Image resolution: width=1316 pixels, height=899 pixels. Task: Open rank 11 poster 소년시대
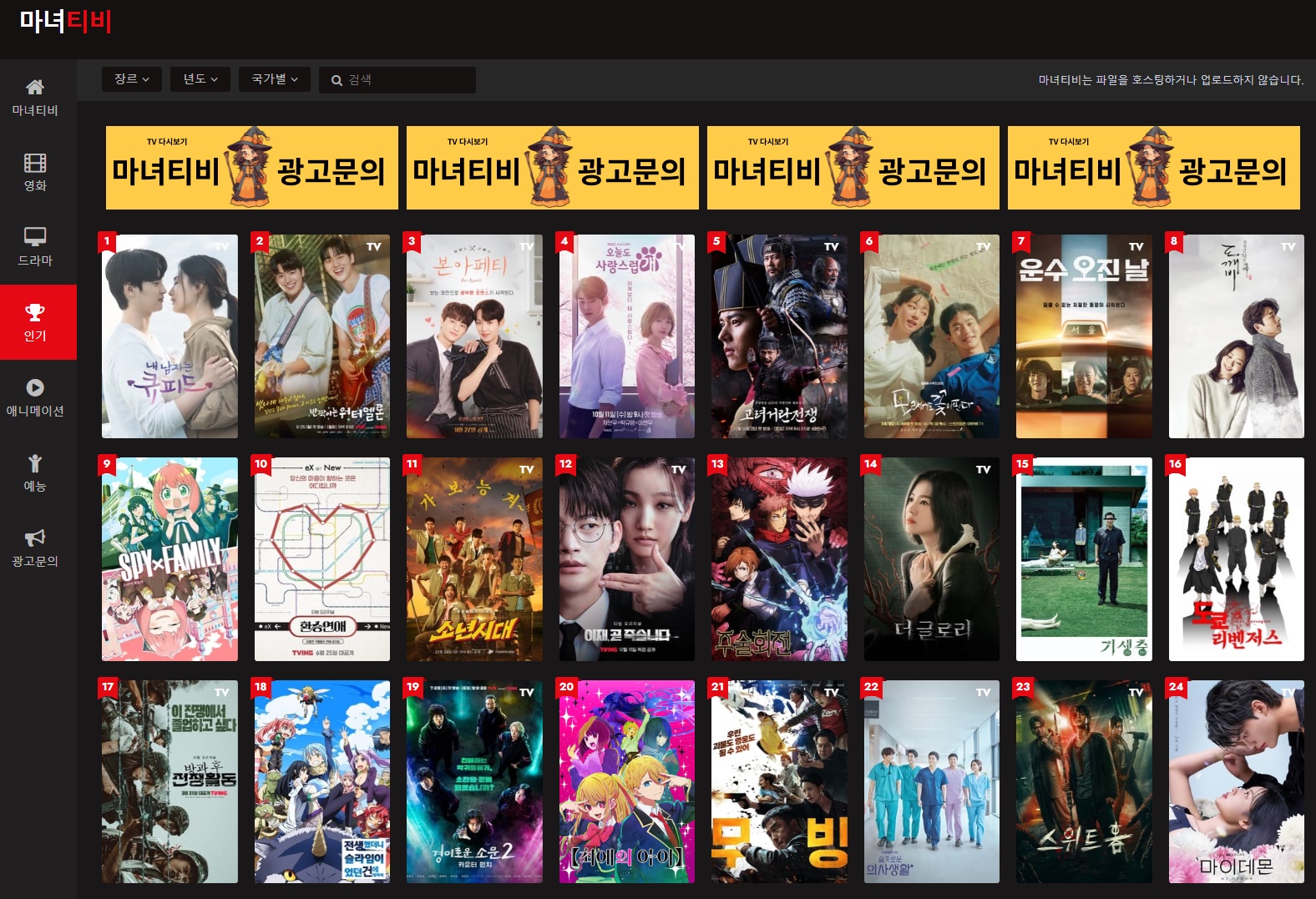coord(474,559)
